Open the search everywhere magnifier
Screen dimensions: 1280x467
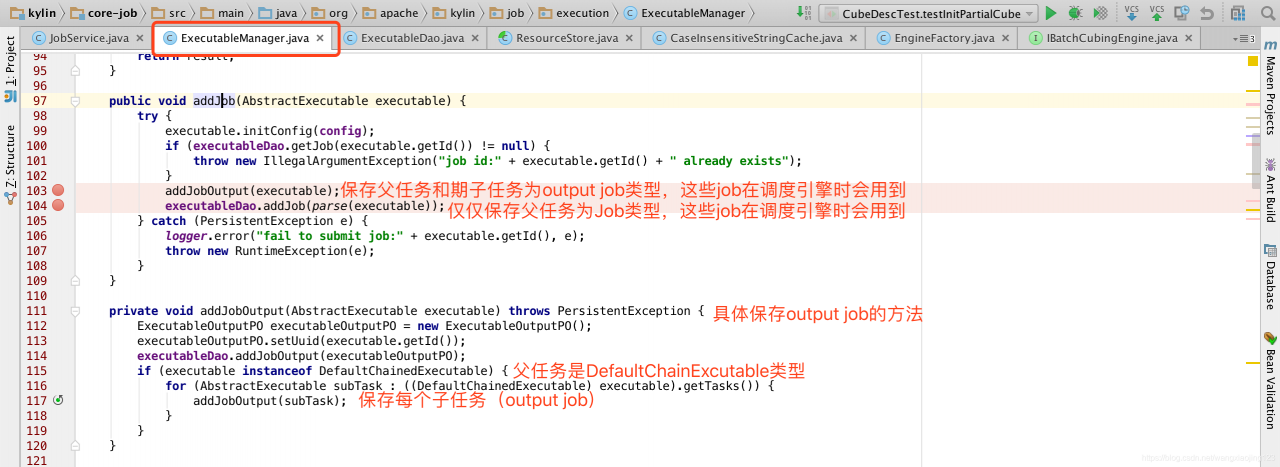click(x=1266, y=13)
